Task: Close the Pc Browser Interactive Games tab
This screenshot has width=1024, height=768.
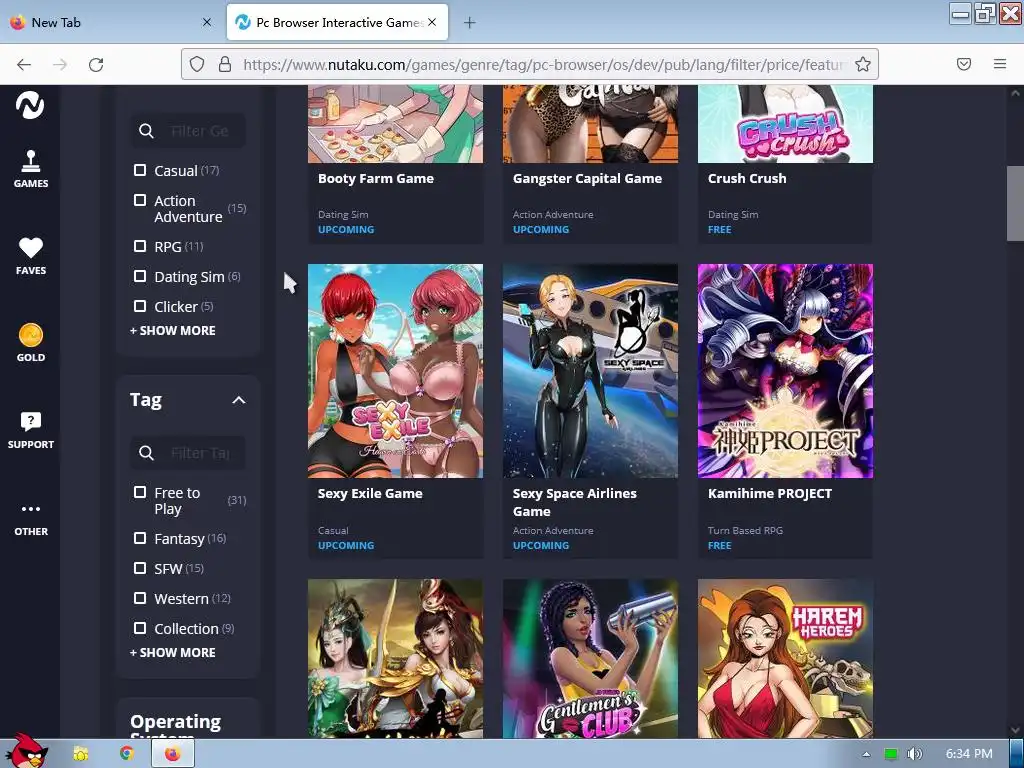Action: pos(432,22)
